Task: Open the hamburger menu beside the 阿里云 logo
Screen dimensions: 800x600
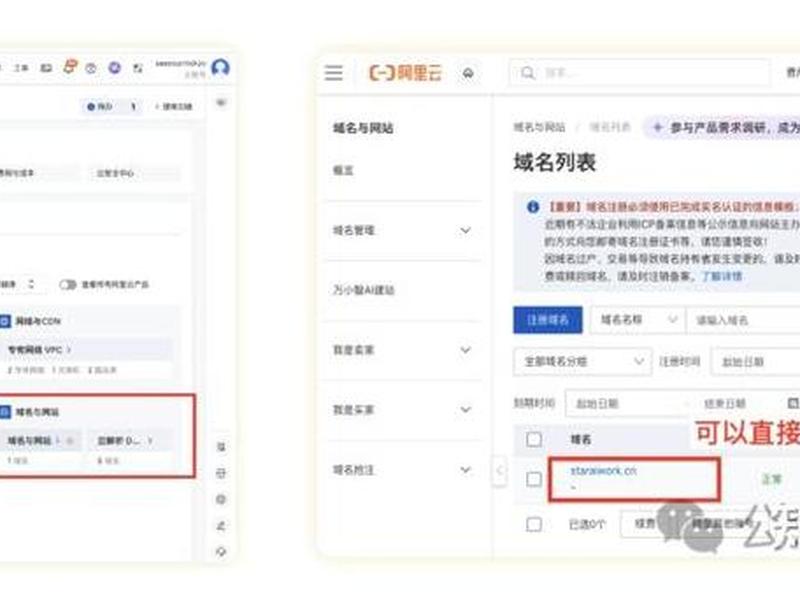Action: 334,72
